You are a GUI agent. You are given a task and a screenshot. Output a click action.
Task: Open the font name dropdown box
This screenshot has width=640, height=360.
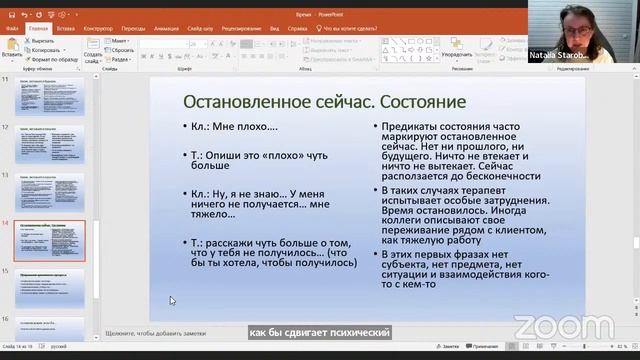(x=164, y=44)
